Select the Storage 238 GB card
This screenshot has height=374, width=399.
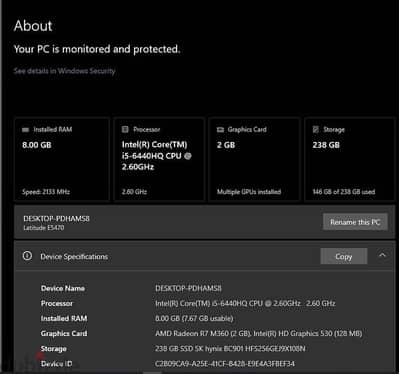[x=350, y=159]
